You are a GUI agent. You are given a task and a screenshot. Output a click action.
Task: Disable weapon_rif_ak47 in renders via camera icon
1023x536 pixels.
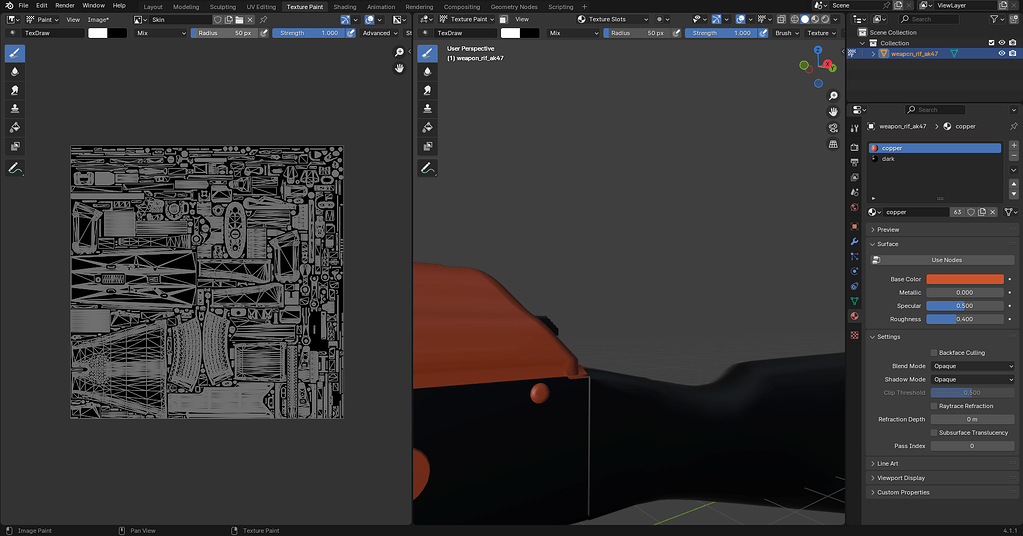1013,53
